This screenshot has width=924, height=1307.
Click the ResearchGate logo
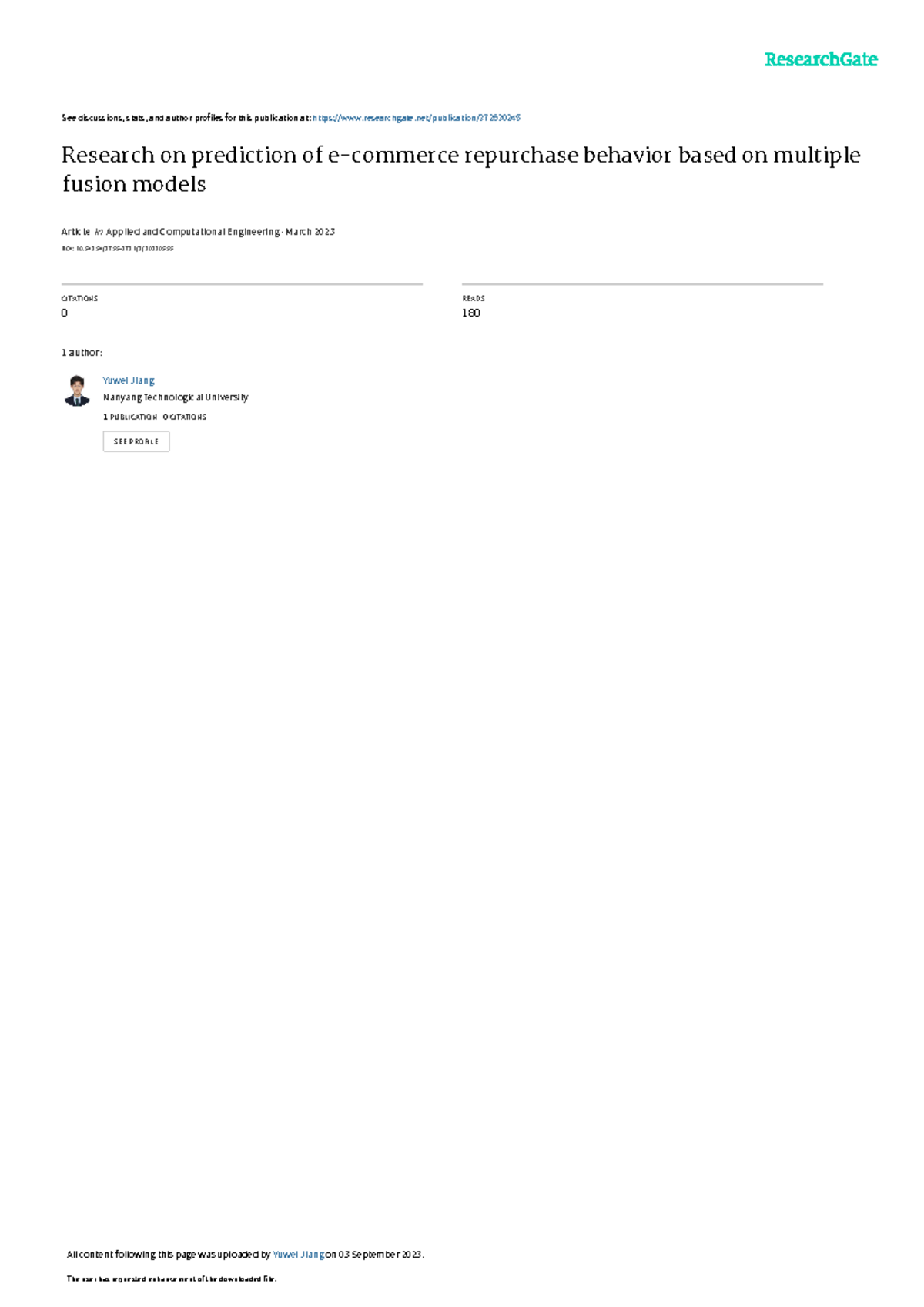821,59
